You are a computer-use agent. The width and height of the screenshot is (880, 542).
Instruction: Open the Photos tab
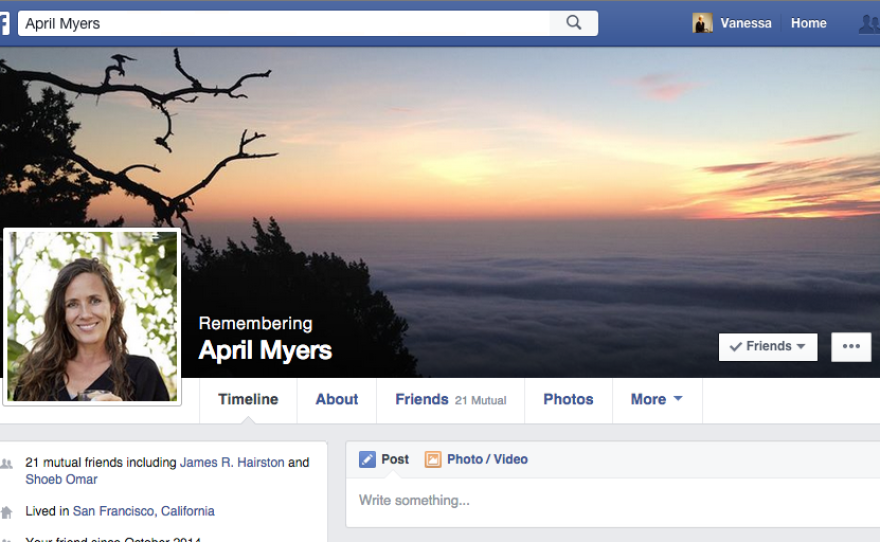[568, 399]
